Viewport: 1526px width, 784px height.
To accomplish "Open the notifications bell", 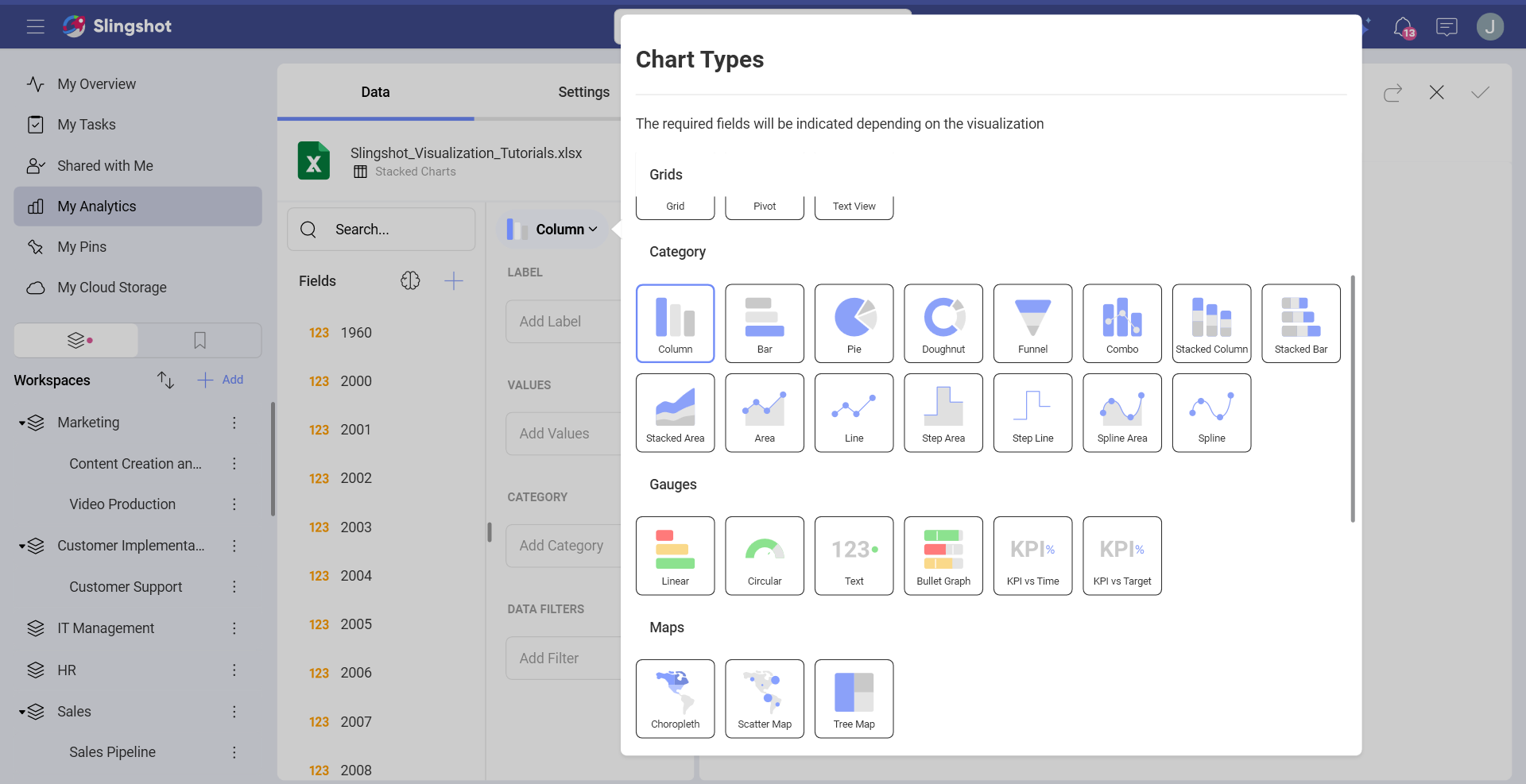I will pos(1404,27).
